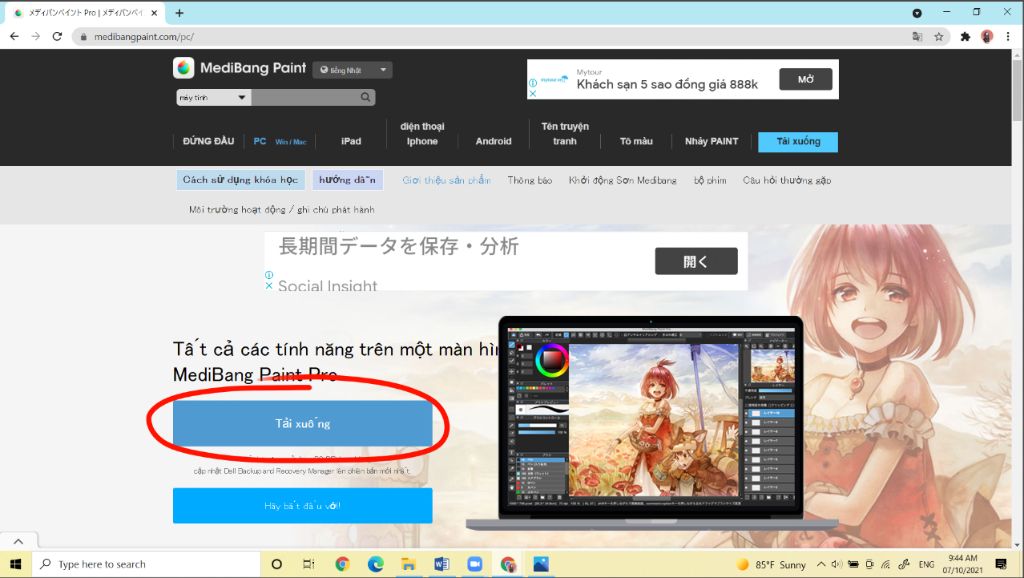Open Zoom from the taskbar
1024x578 pixels.
coord(475,564)
